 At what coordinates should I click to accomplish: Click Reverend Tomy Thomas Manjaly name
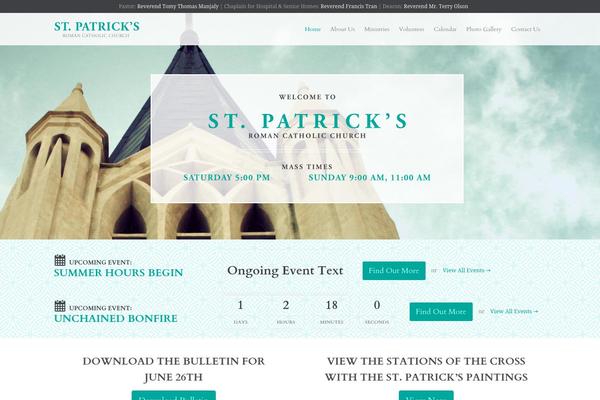[178, 6]
